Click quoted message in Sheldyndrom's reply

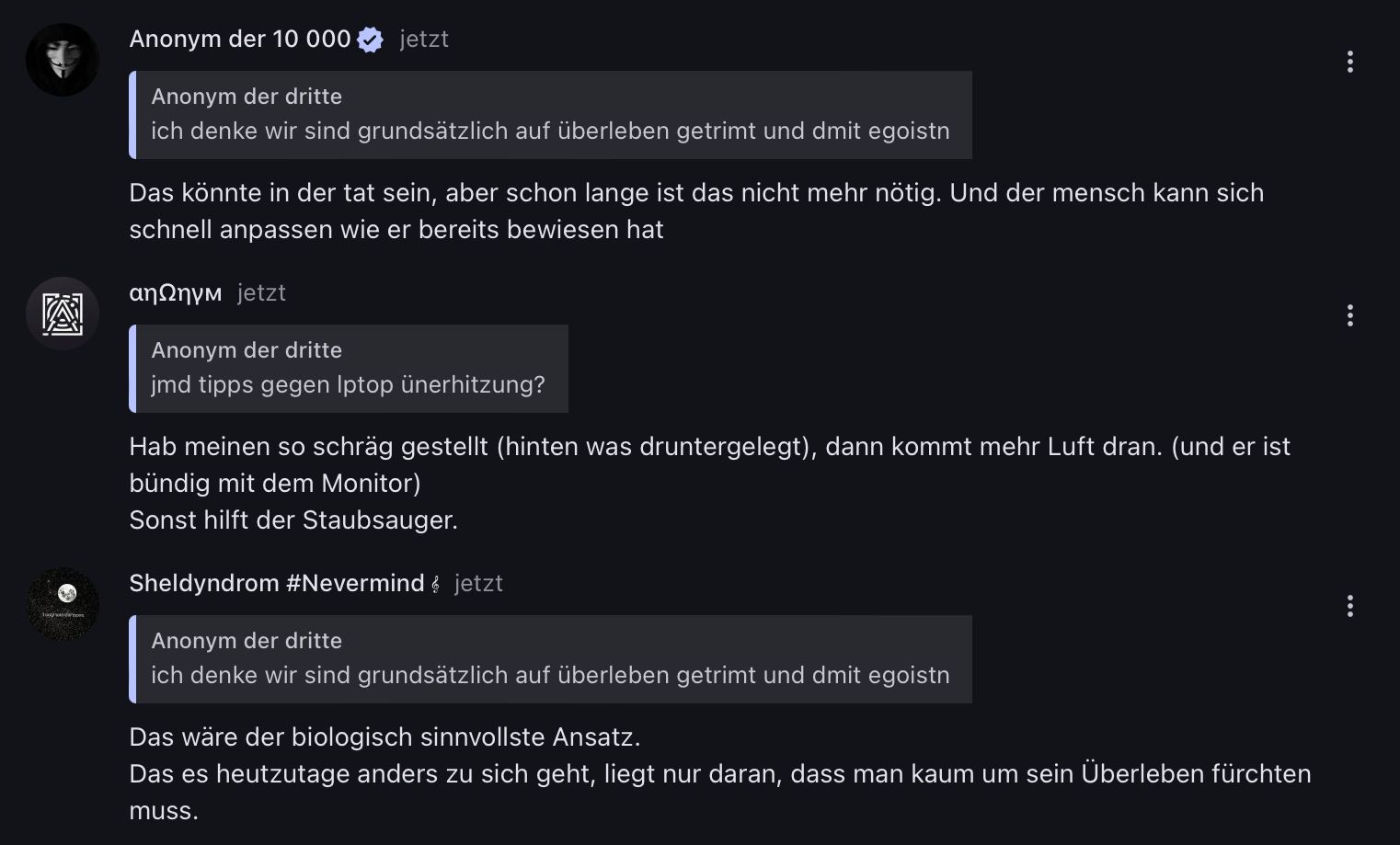tap(550, 659)
